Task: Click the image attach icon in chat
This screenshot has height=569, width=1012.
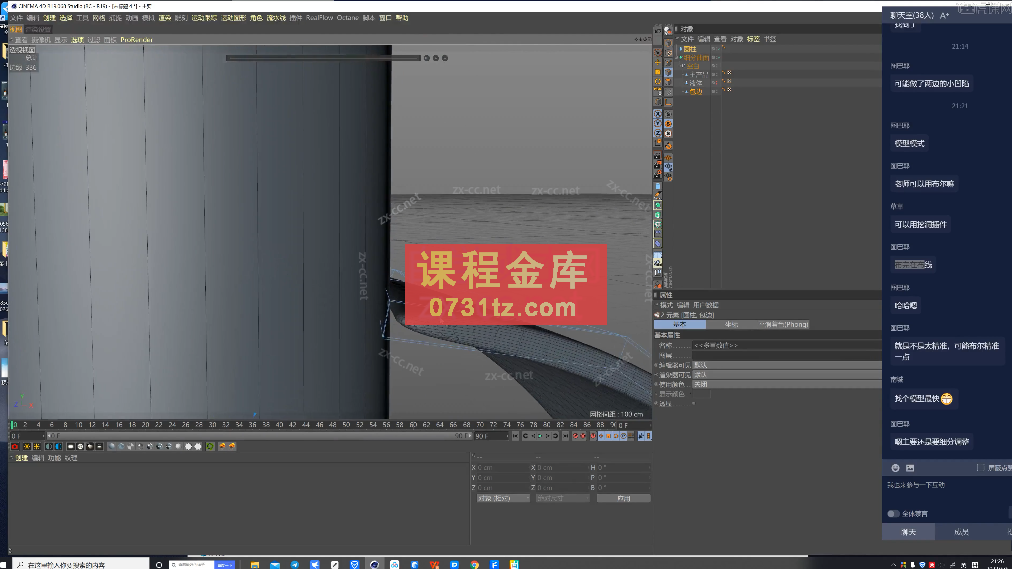Action: click(910, 468)
